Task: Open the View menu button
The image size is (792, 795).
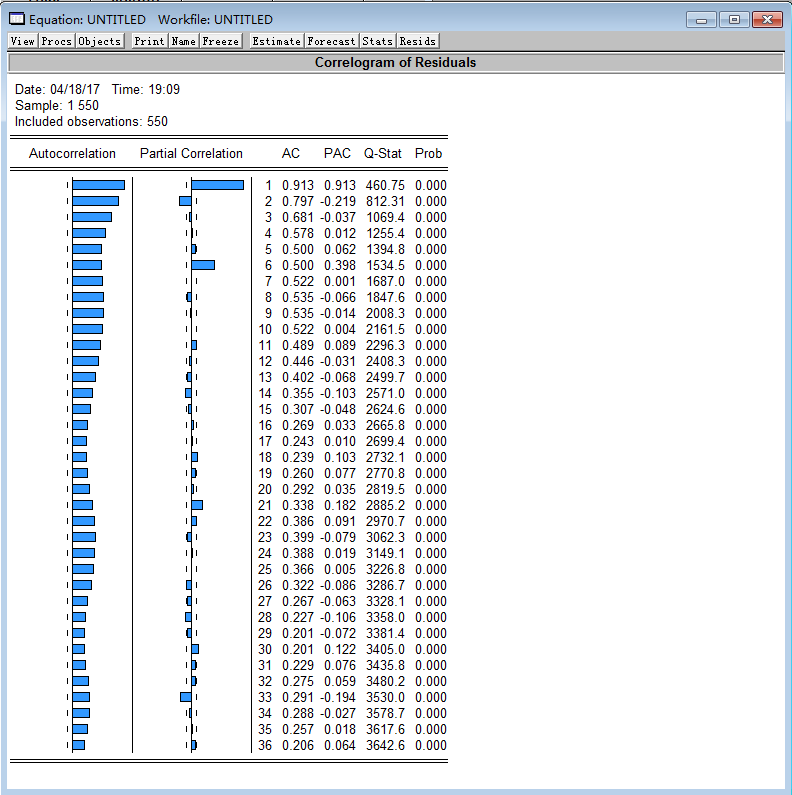Action: tap(23, 41)
